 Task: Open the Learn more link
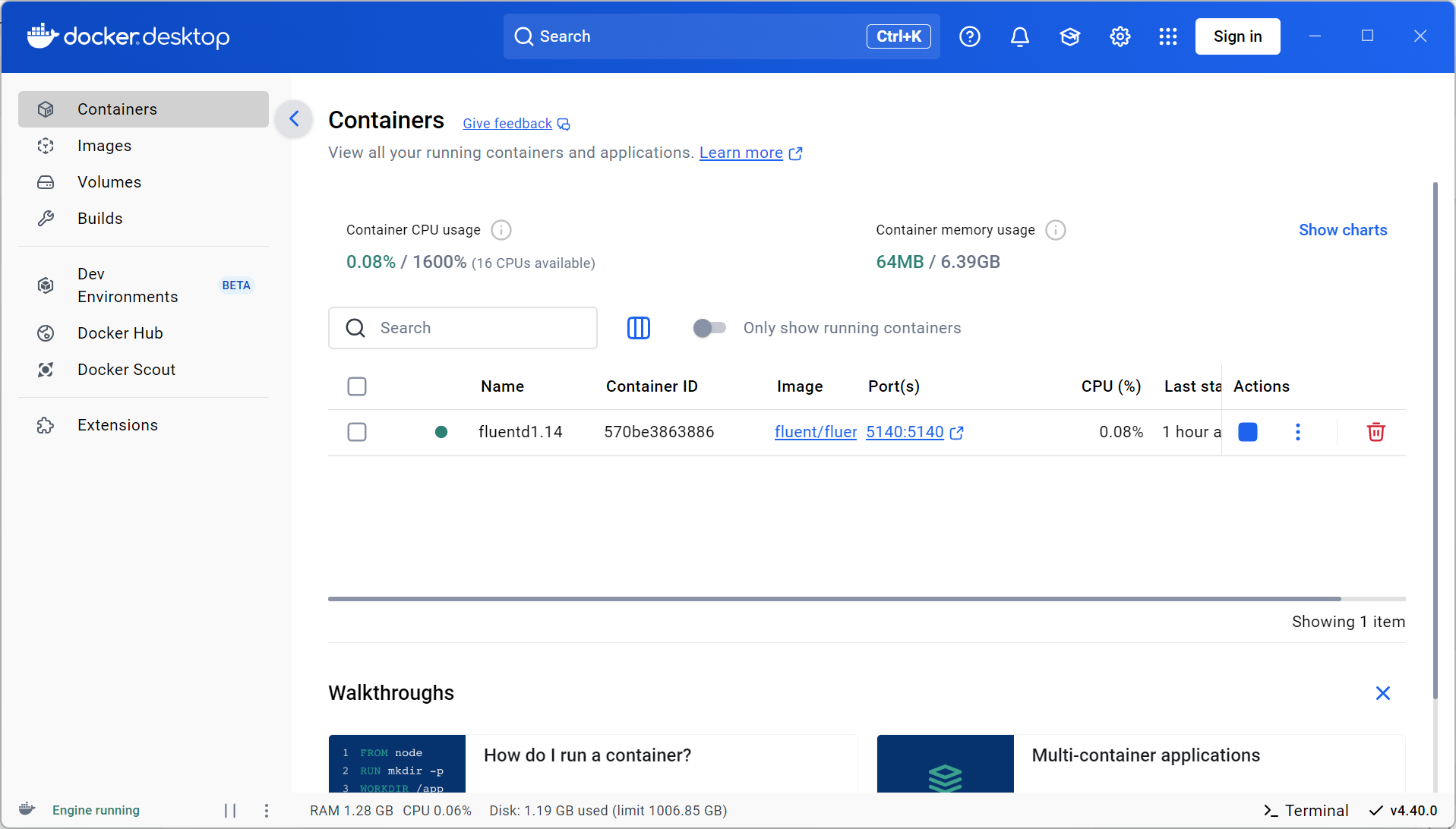click(741, 153)
